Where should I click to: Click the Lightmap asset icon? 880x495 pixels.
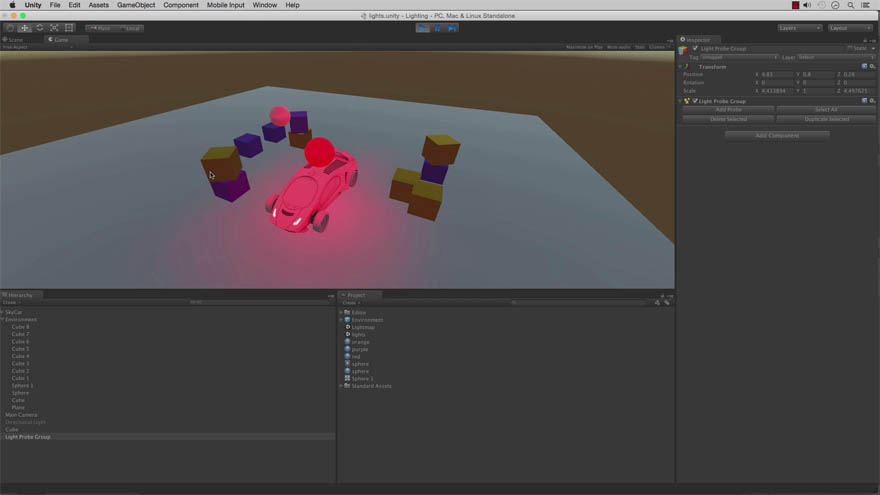347,327
